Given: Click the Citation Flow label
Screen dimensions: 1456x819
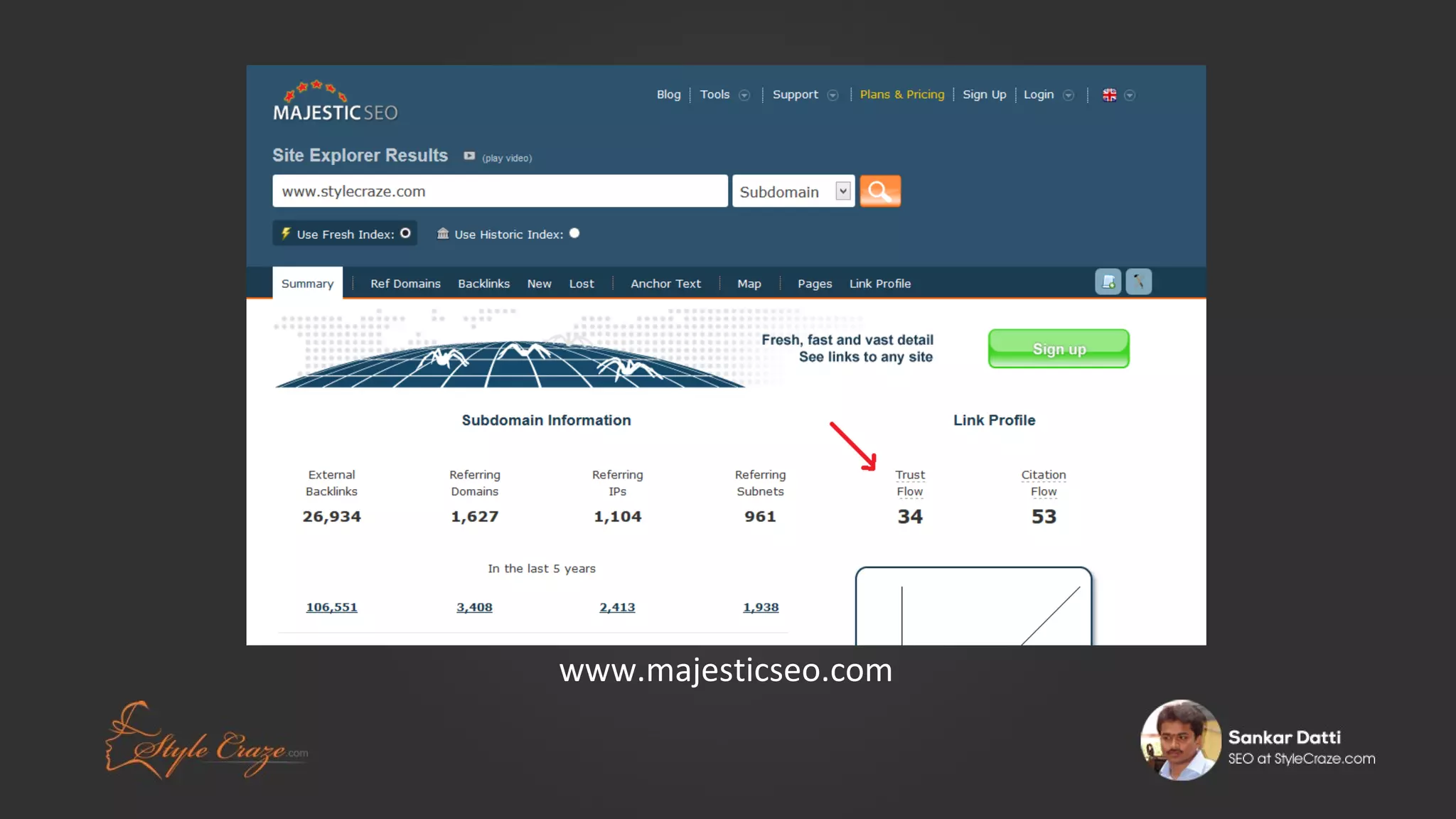Looking at the screenshot, I should click(1044, 483).
